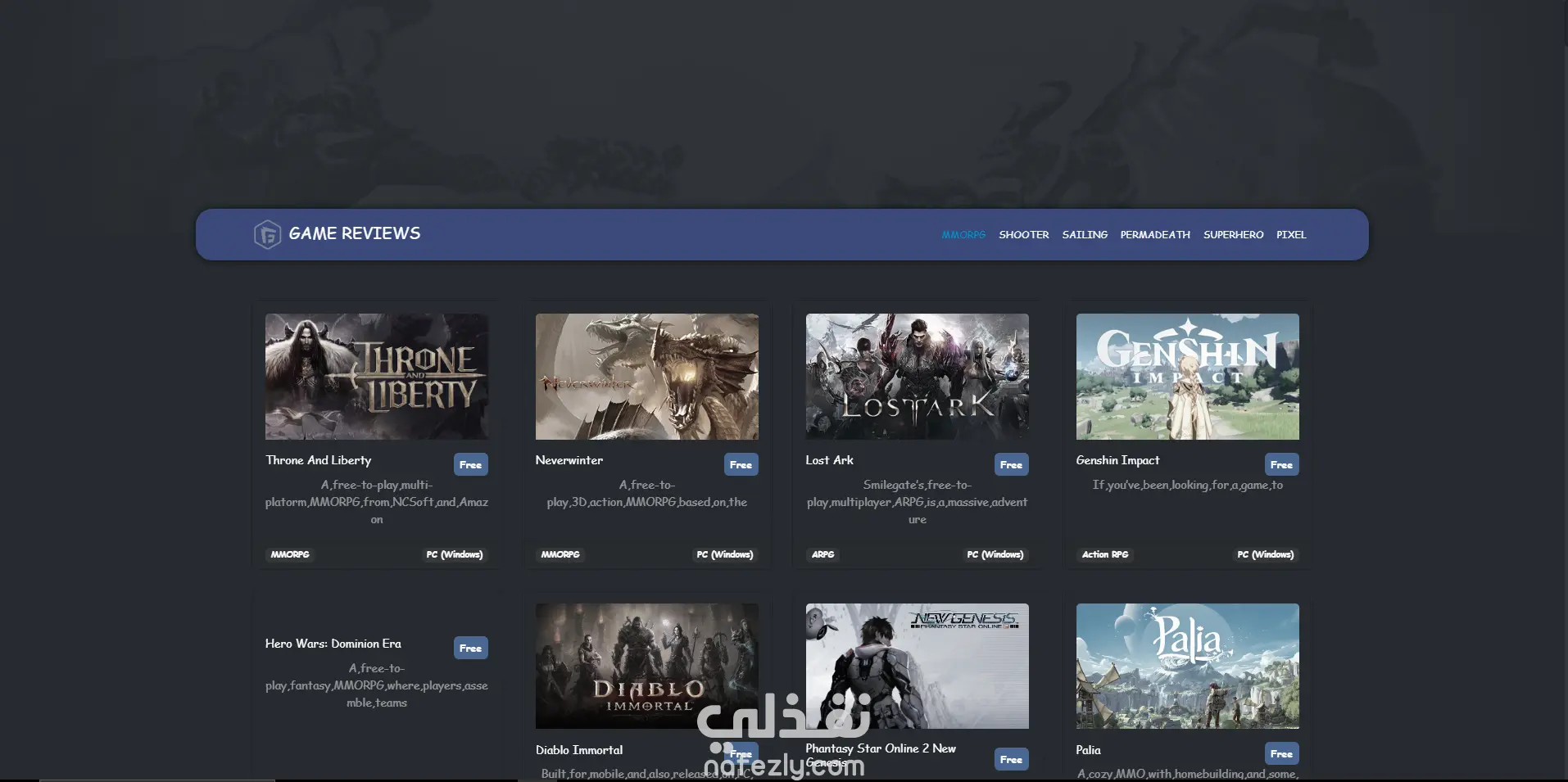The image size is (1568, 782).
Task: Select the Free badge on Palia
Action: click(x=1282, y=753)
